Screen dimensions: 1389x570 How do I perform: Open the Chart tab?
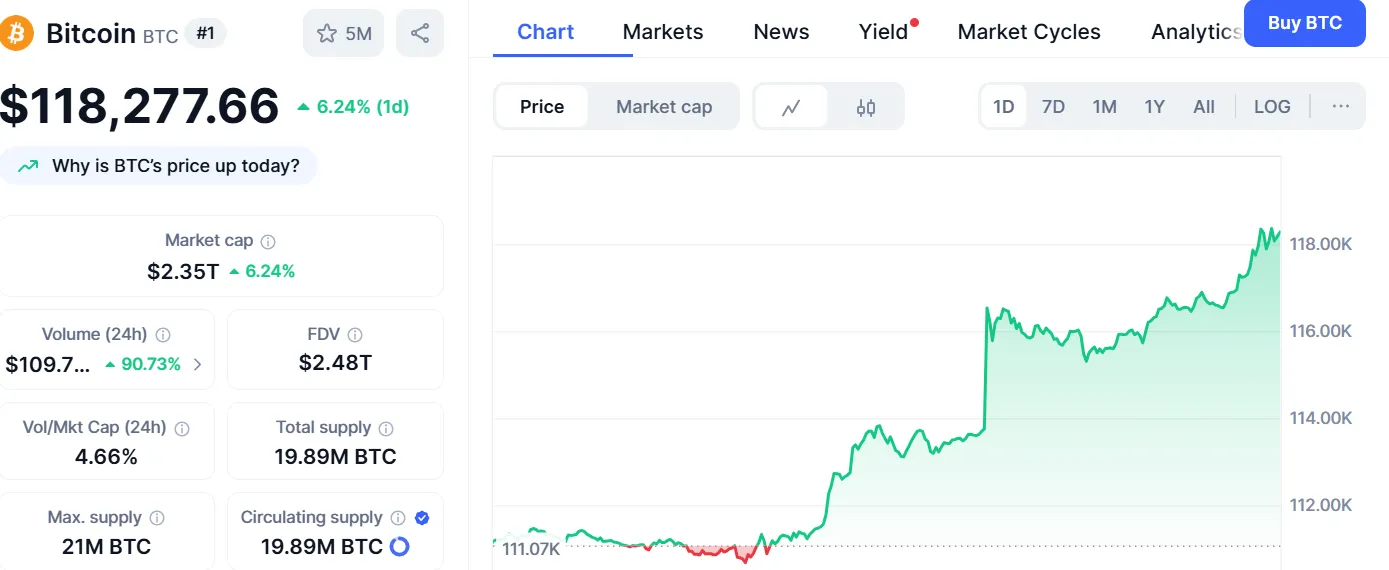click(545, 32)
